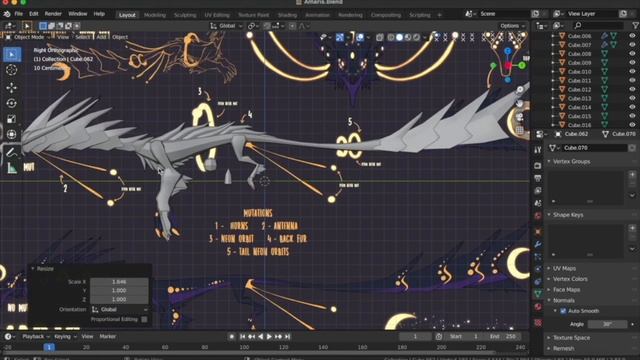Image resolution: width=640 pixels, height=360 pixels.
Task: Click the Scale X value field
Action: pyautogui.click(x=119, y=282)
